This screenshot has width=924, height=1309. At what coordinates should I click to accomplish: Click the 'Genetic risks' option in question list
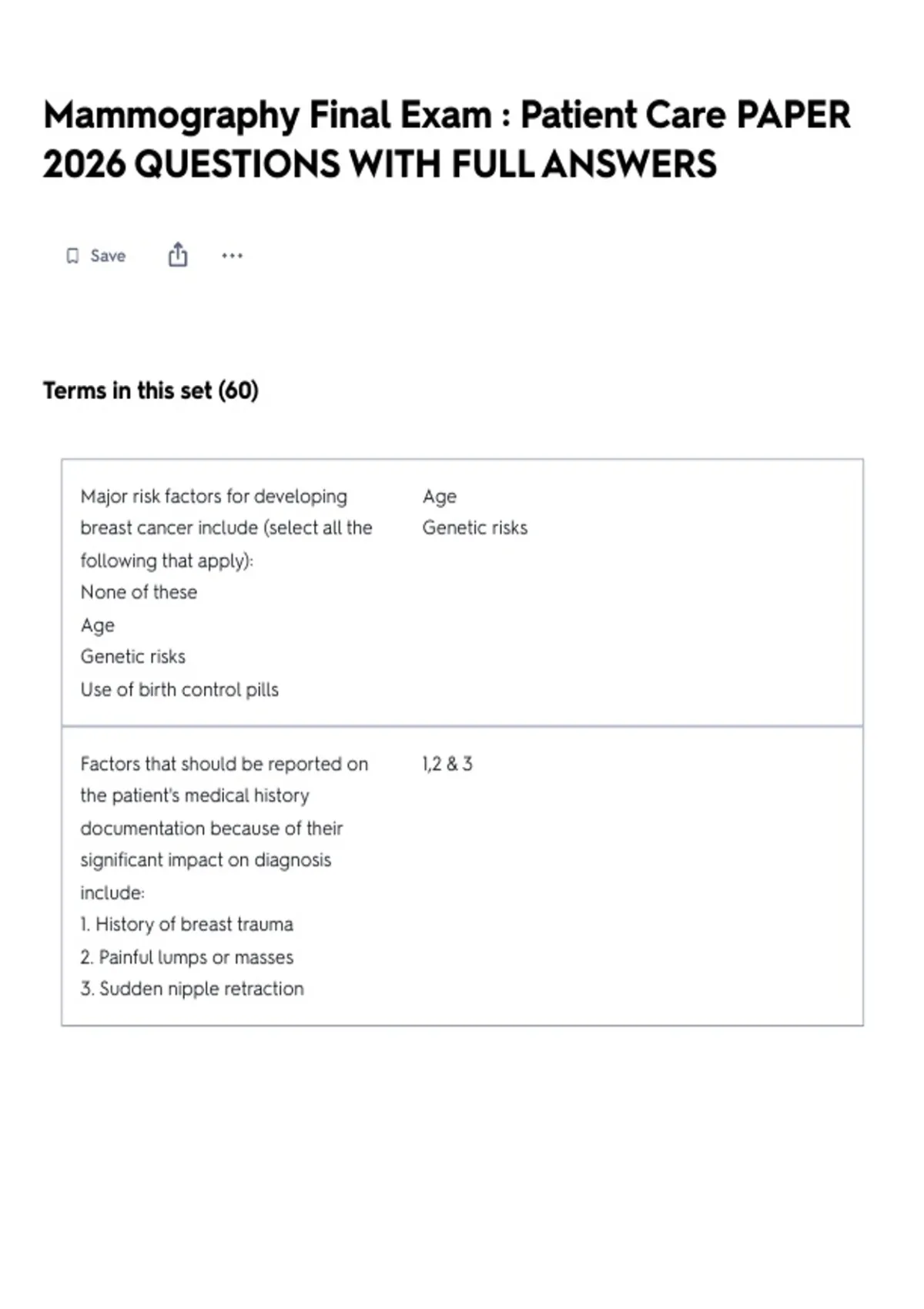pos(133,657)
